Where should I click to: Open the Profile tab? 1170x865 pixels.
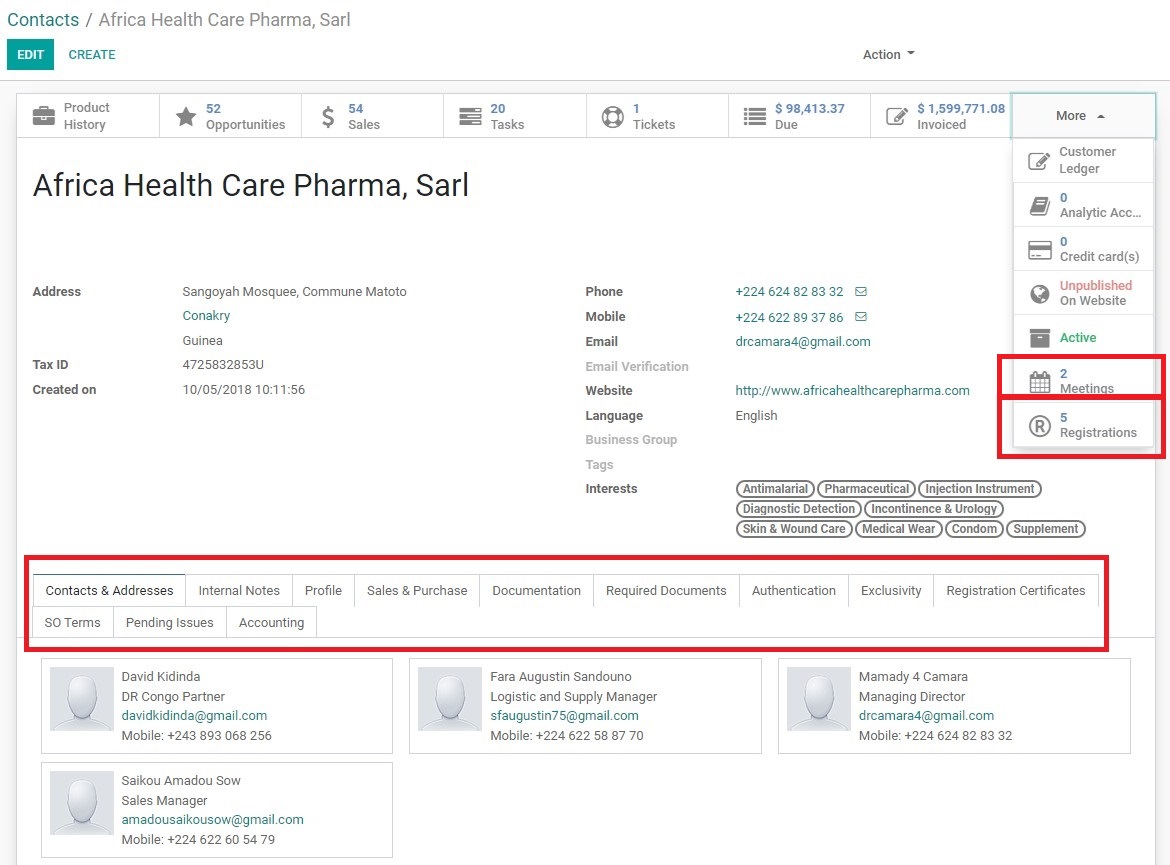coord(323,590)
